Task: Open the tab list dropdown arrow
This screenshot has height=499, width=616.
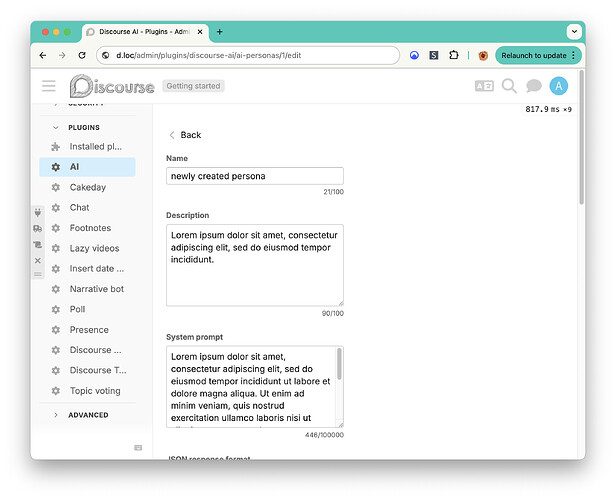Action: tap(574, 31)
